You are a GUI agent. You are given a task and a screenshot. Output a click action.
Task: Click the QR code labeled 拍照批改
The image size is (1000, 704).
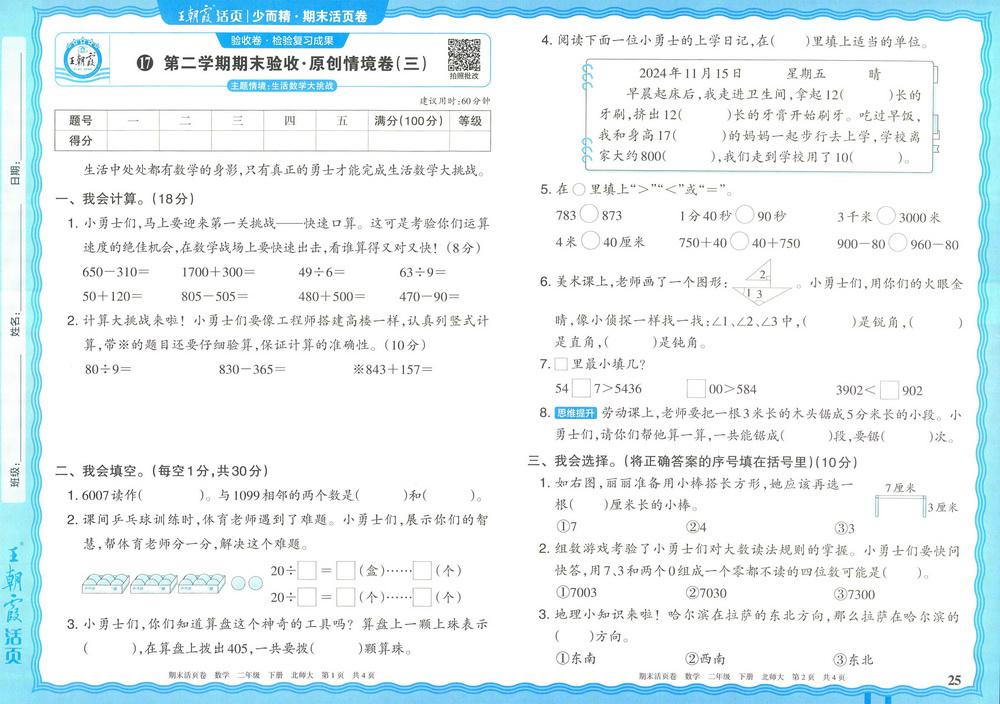pyautogui.click(x=464, y=55)
